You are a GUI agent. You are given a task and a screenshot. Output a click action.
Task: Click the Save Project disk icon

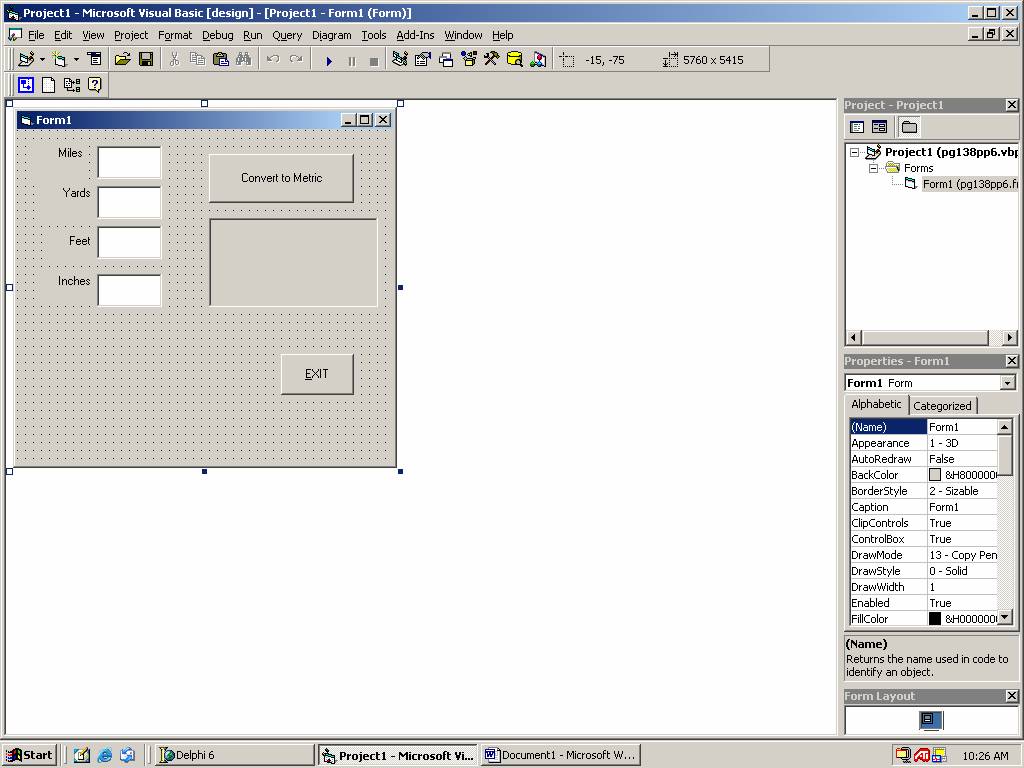tap(146, 60)
